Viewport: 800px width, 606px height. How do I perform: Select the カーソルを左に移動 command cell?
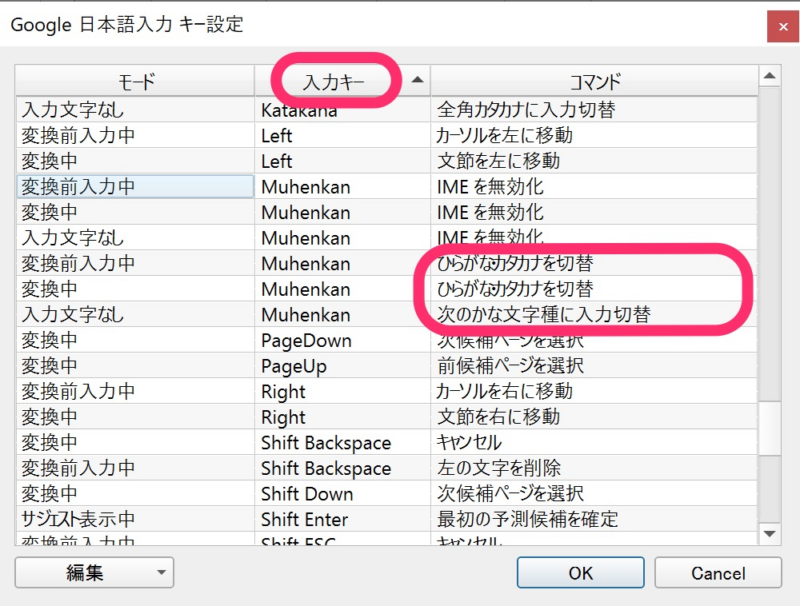point(594,135)
